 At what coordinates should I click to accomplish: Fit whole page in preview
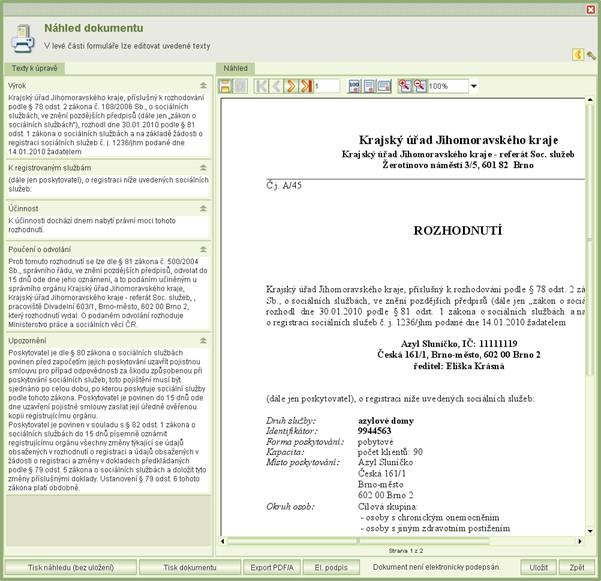[x=369, y=86]
